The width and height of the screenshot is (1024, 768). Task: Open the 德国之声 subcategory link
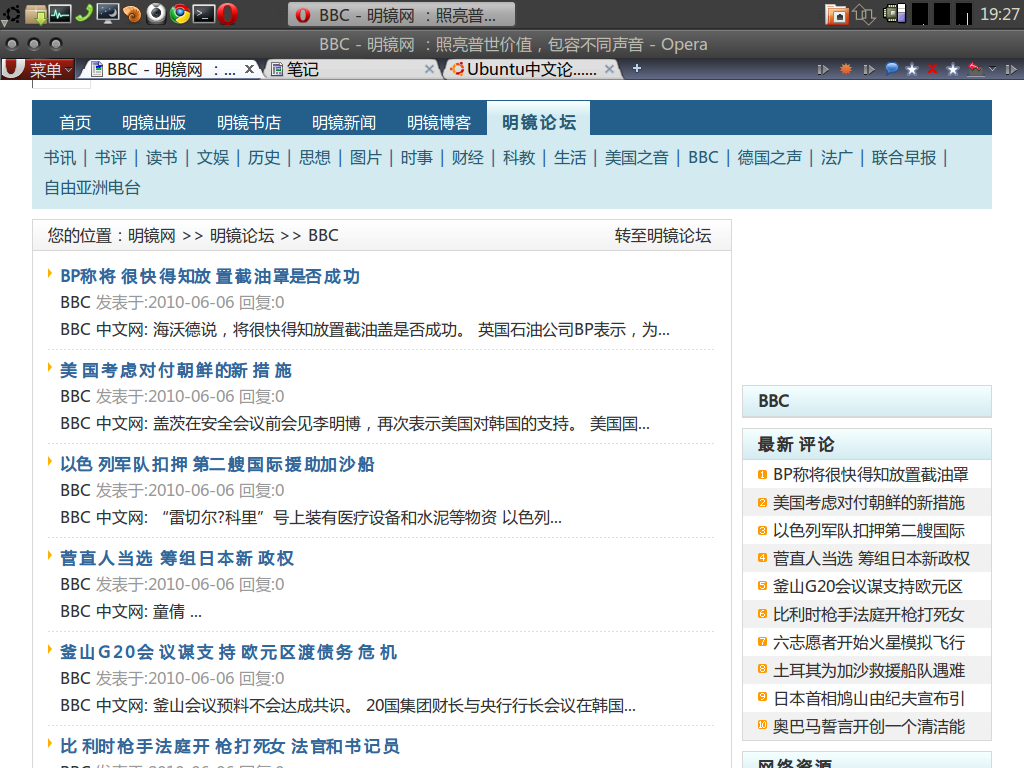pyautogui.click(x=769, y=157)
